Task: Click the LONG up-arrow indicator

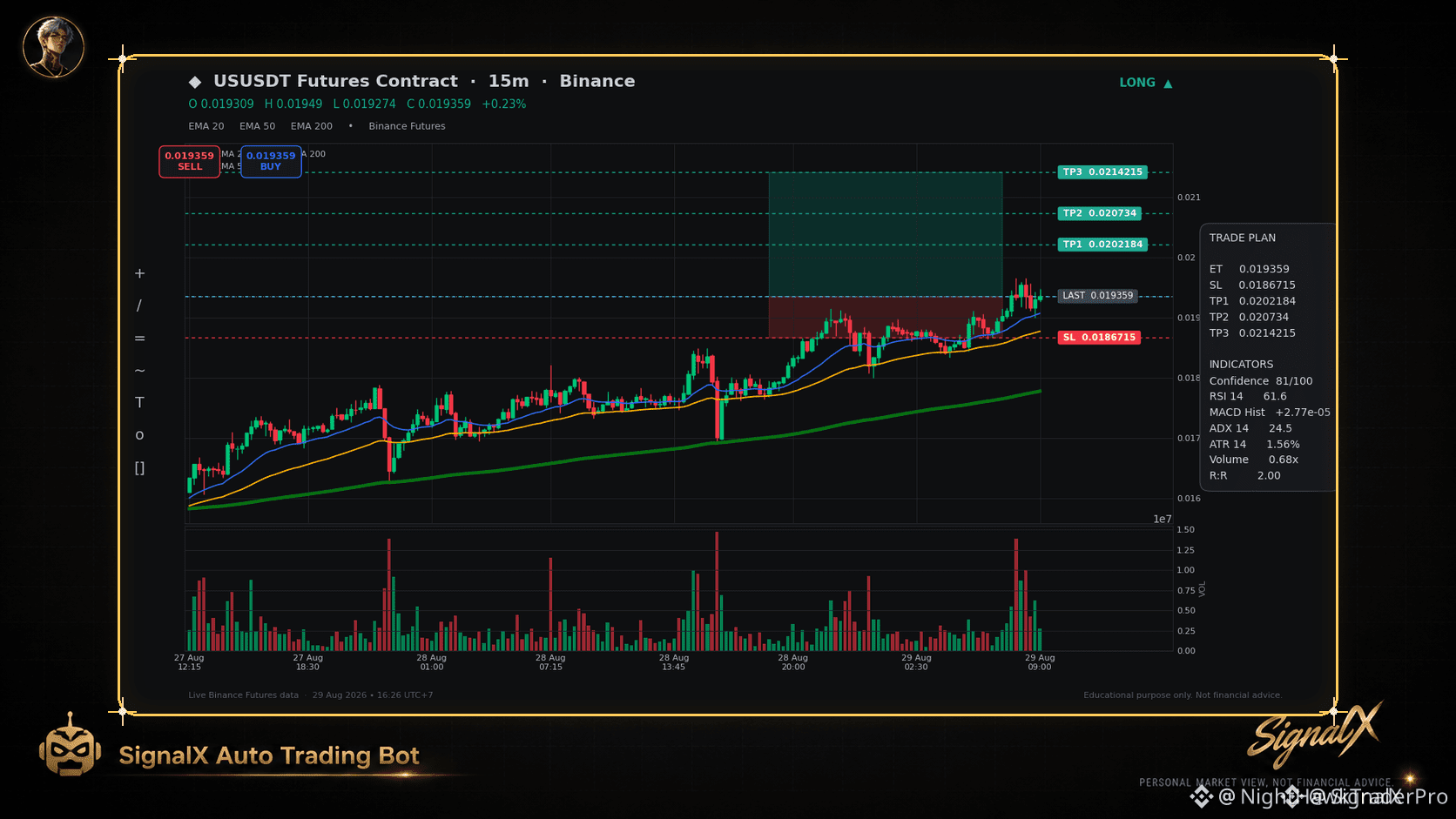Action: tap(1146, 83)
